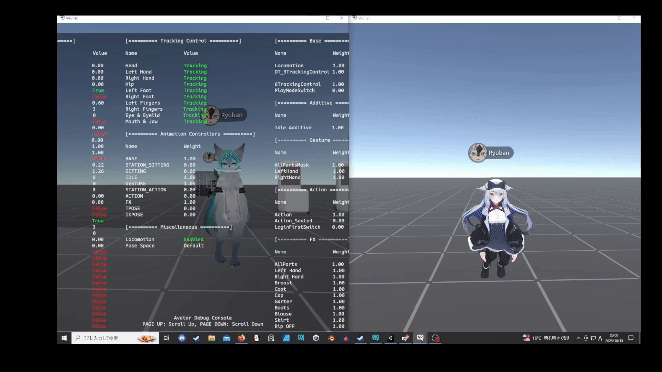662x372 pixels.
Task: Click the Kyuban name label in right window
Action: tap(499, 153)
